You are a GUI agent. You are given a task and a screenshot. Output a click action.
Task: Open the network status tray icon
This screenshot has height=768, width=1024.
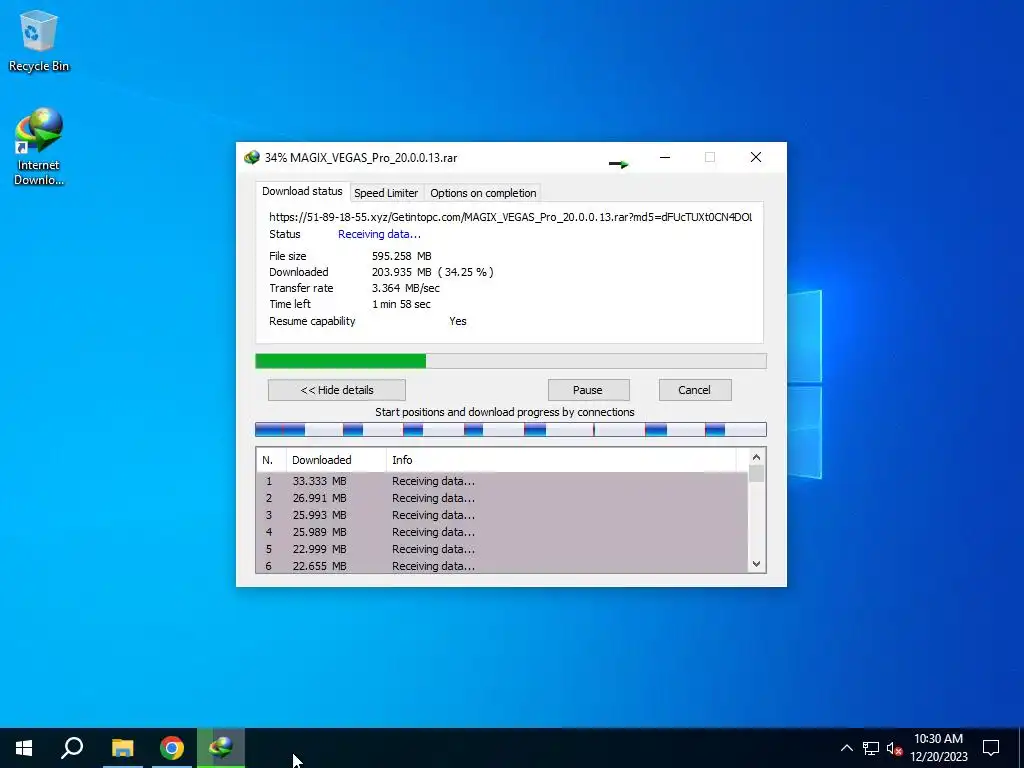pyautogui.click(x=871, y=748)
